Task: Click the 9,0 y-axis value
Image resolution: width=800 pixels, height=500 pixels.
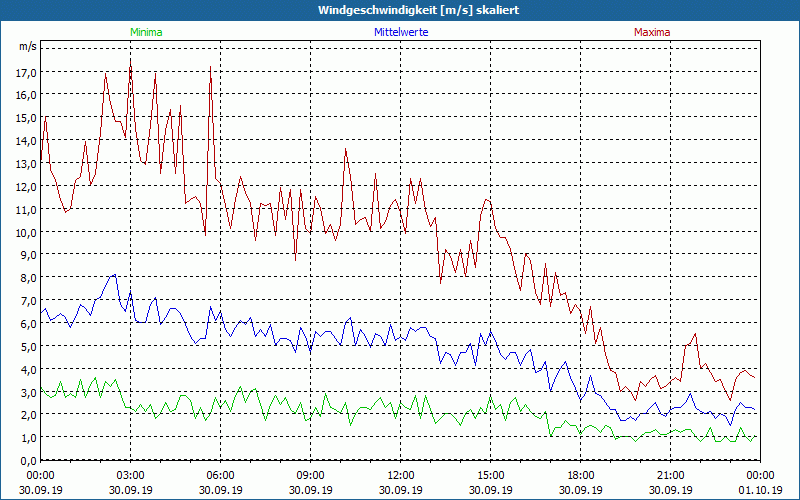Action: 29,256
